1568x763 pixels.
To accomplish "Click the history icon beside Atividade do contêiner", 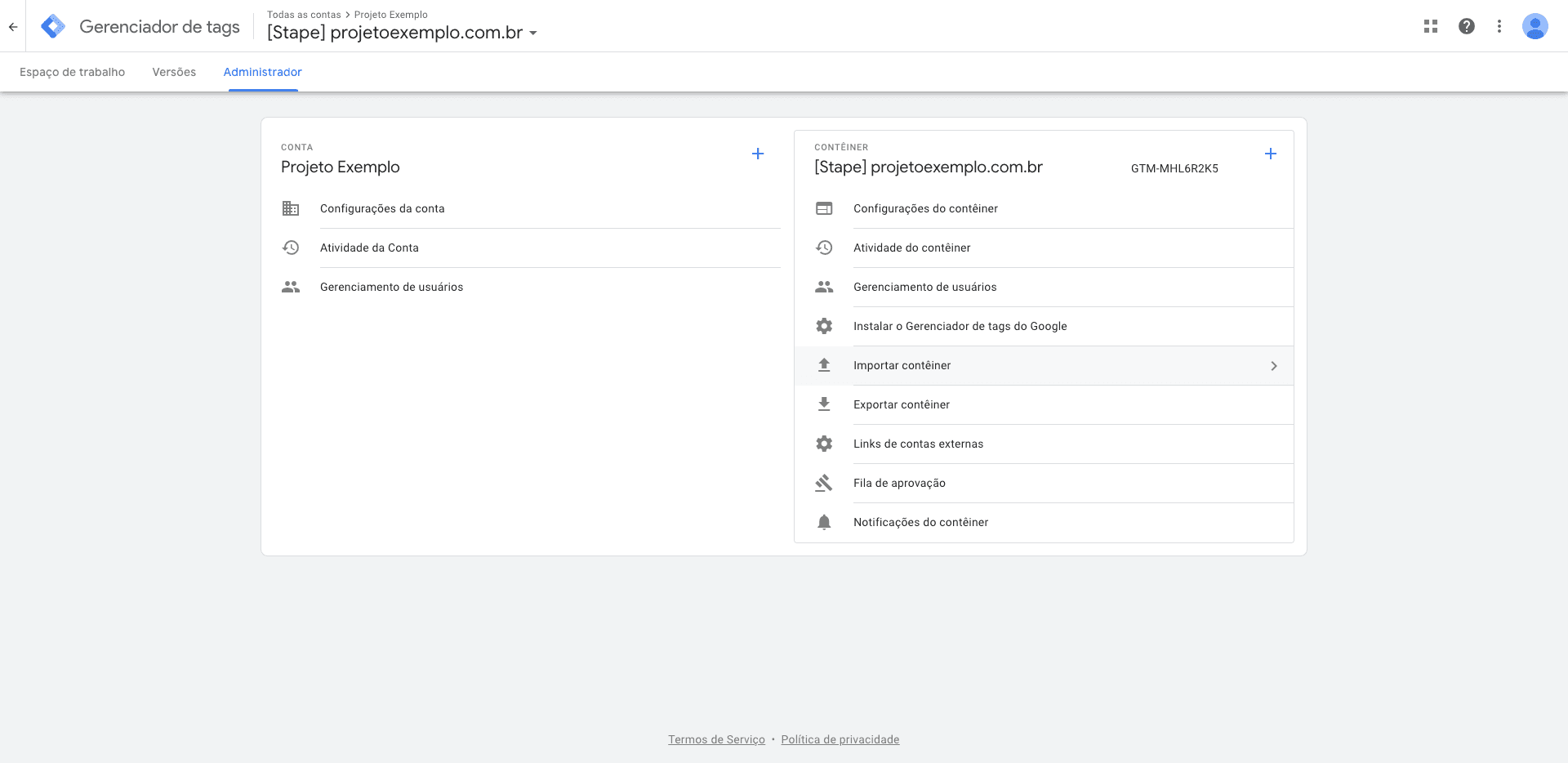I will point(824,248).
